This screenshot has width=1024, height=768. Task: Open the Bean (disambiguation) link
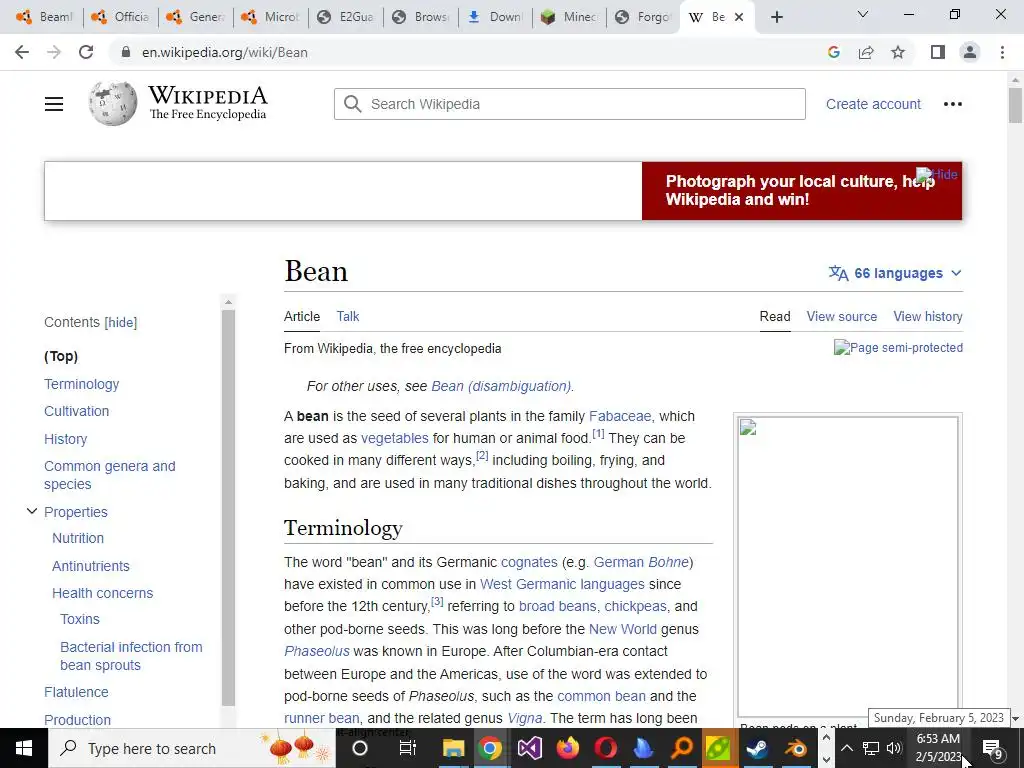501,386
